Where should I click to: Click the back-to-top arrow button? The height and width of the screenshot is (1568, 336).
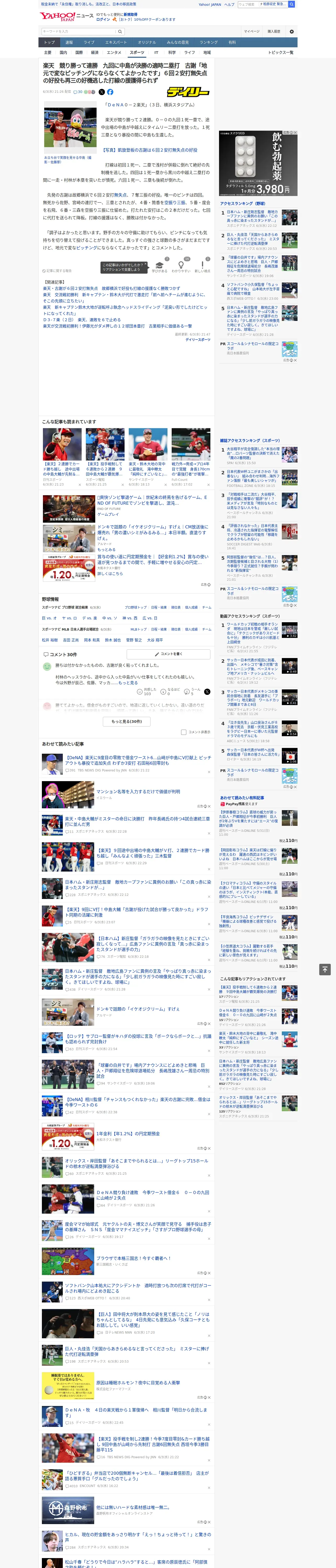coord(325,969)
